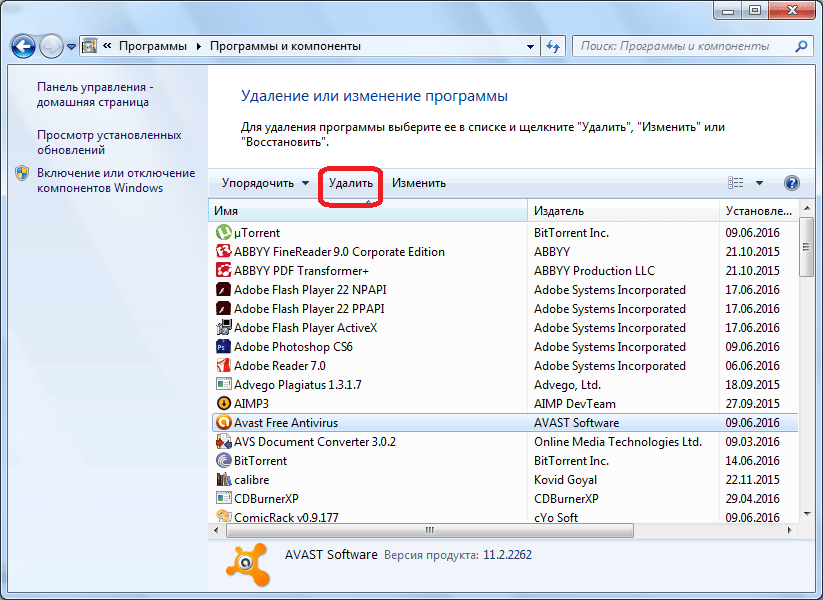Click the Adobe Flash Player 22 PPAPI icon
Image resolution: width=823 pixels, height=600 pixels.
click(224, 308)
